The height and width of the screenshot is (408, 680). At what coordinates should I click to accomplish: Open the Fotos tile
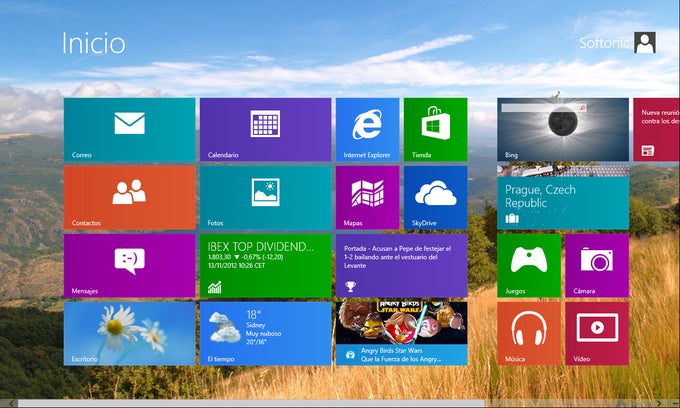click(265, 198)
